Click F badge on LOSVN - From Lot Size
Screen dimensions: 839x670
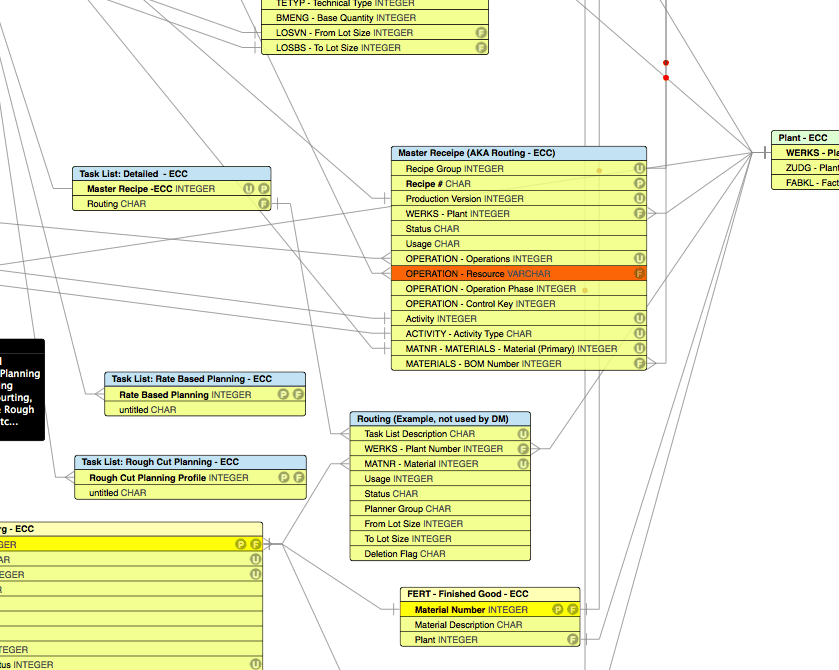coord(481,32)
